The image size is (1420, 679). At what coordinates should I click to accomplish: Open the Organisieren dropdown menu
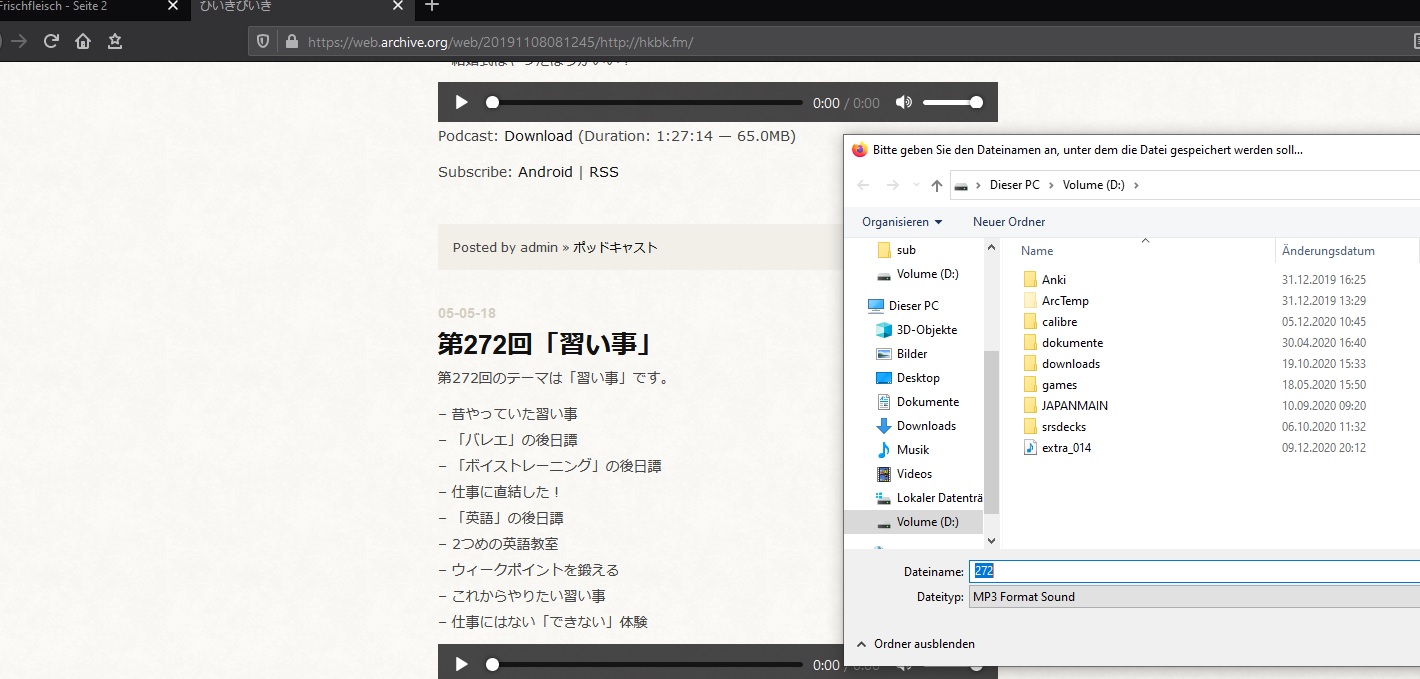[x=901, y=222]
